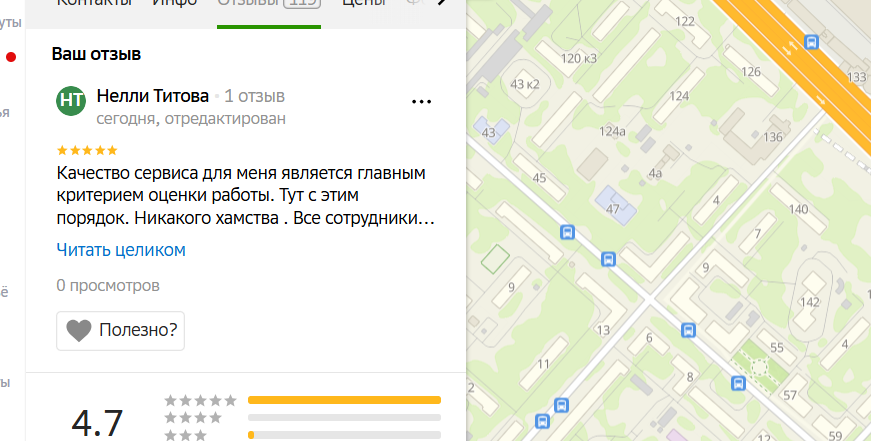The image size is (871, 441).
Task: Select the bus stop icon just below building 47
Action: tap(608, 259)
